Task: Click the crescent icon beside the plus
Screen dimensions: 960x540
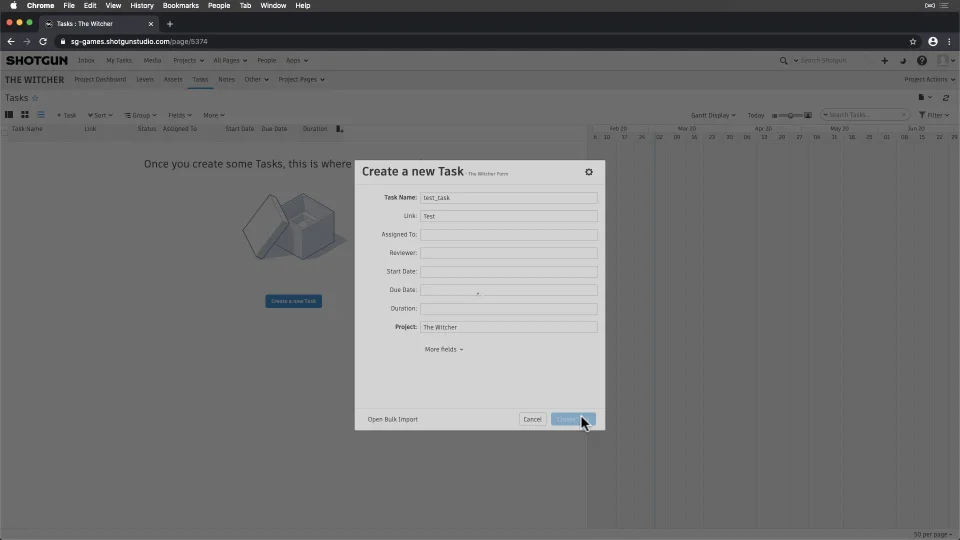Action: pos(902,61)
